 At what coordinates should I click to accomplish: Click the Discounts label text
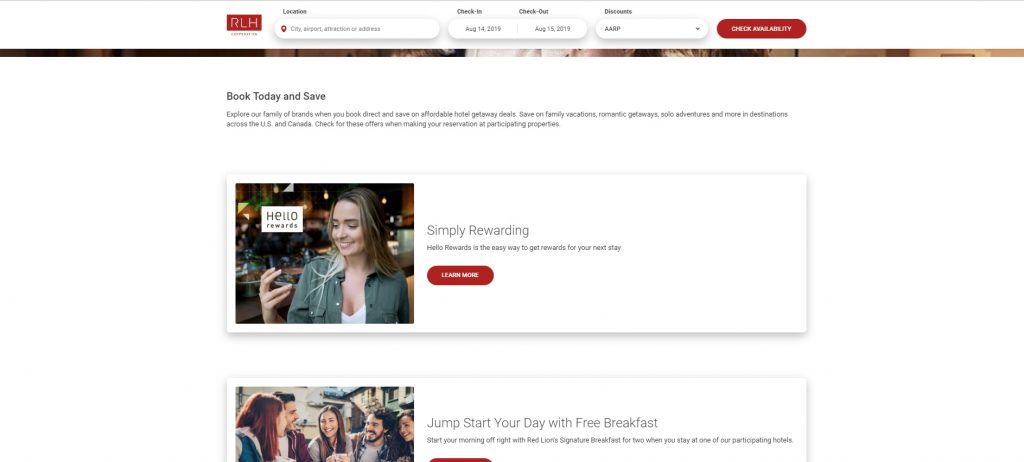tap(618, 11)
